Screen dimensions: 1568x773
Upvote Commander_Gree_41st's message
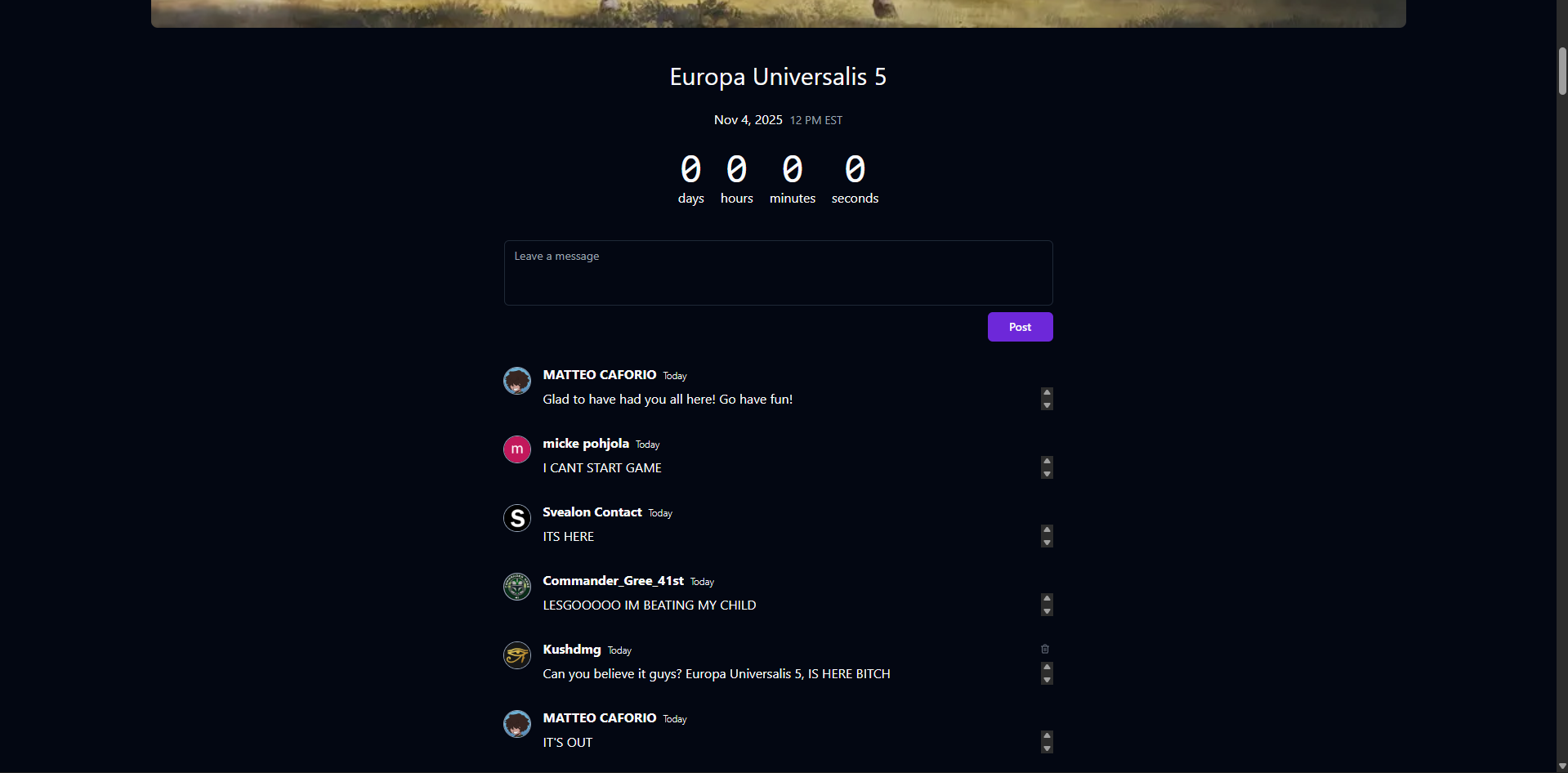pos(1046,598)
